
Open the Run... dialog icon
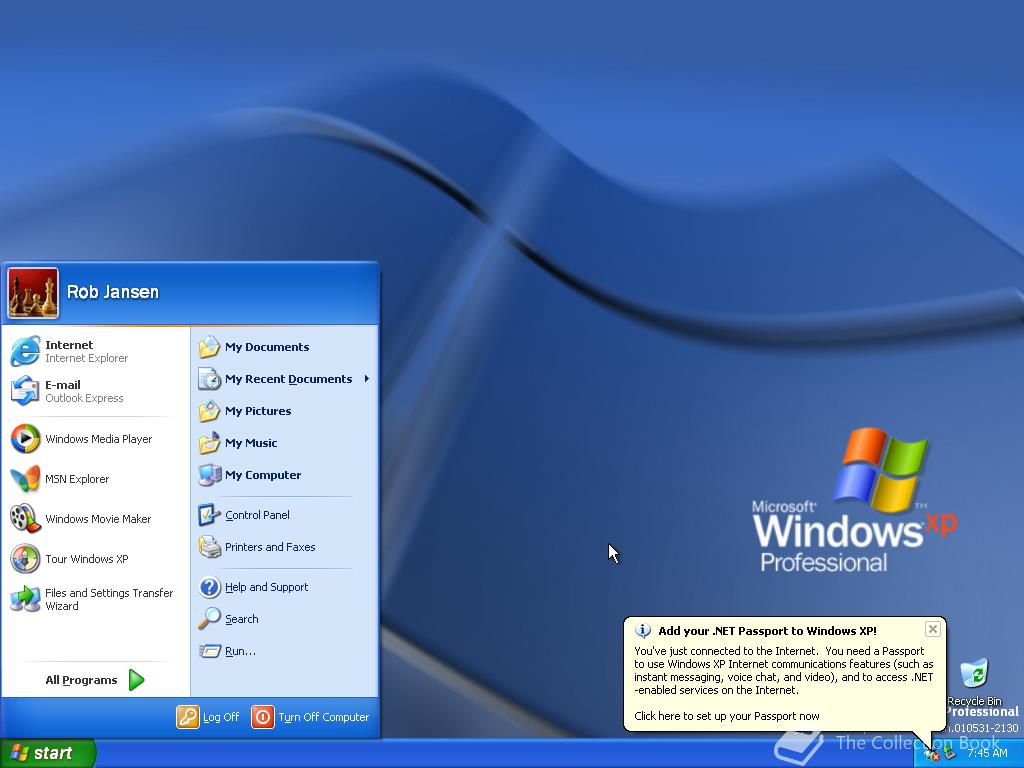[209, 651]
